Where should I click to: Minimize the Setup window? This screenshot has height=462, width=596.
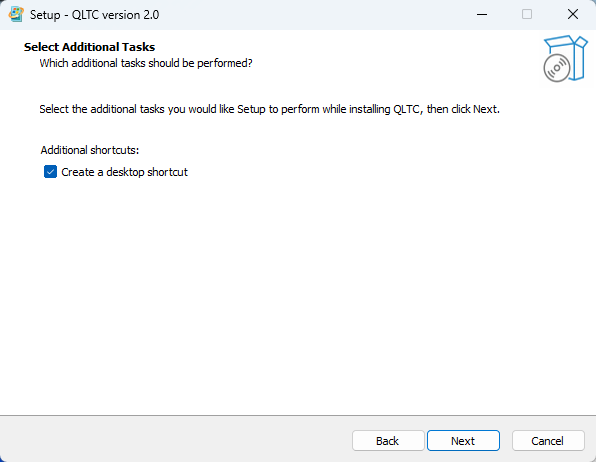[x=482, y=14]
